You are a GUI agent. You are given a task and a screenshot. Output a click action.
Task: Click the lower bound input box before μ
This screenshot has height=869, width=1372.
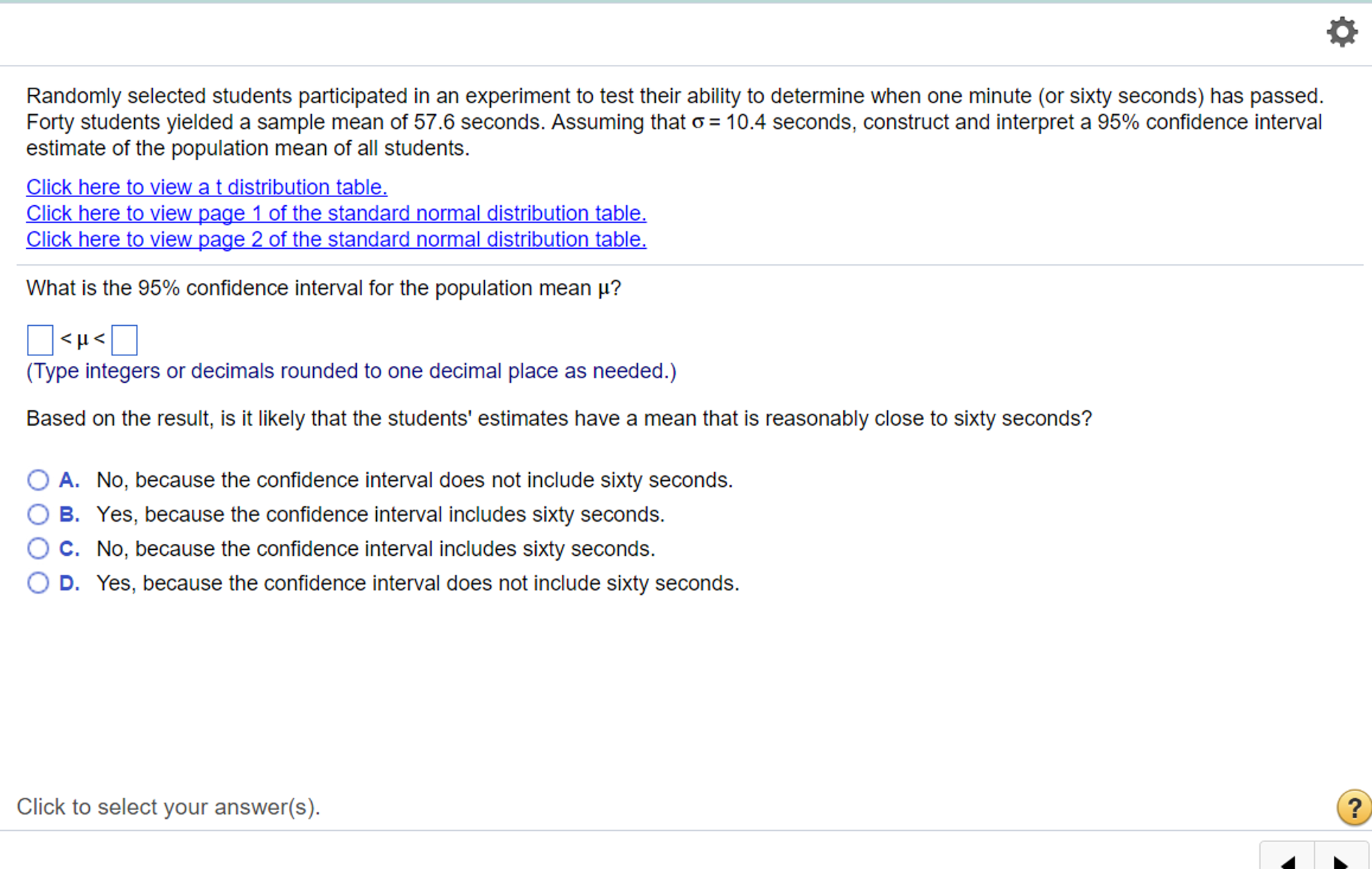tap(40, 340)
